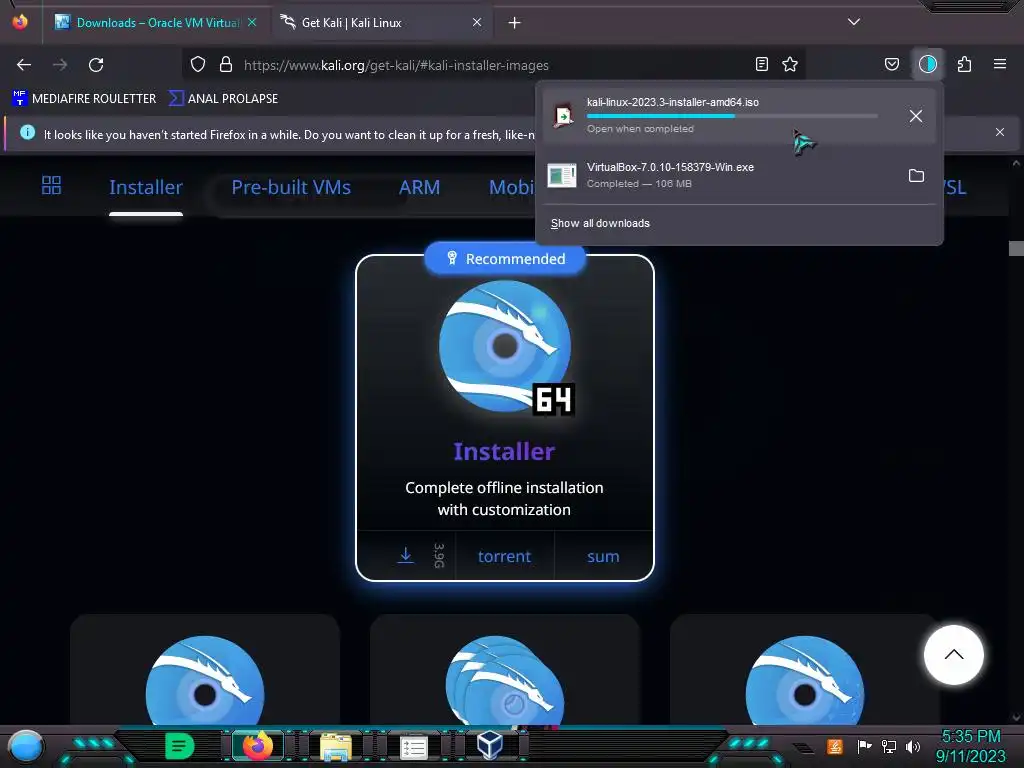This screenshot has height=768, width=1024.
Task: Switch to Downloads – Oracle VM VirtualBox tab
Action: (155, 23)
